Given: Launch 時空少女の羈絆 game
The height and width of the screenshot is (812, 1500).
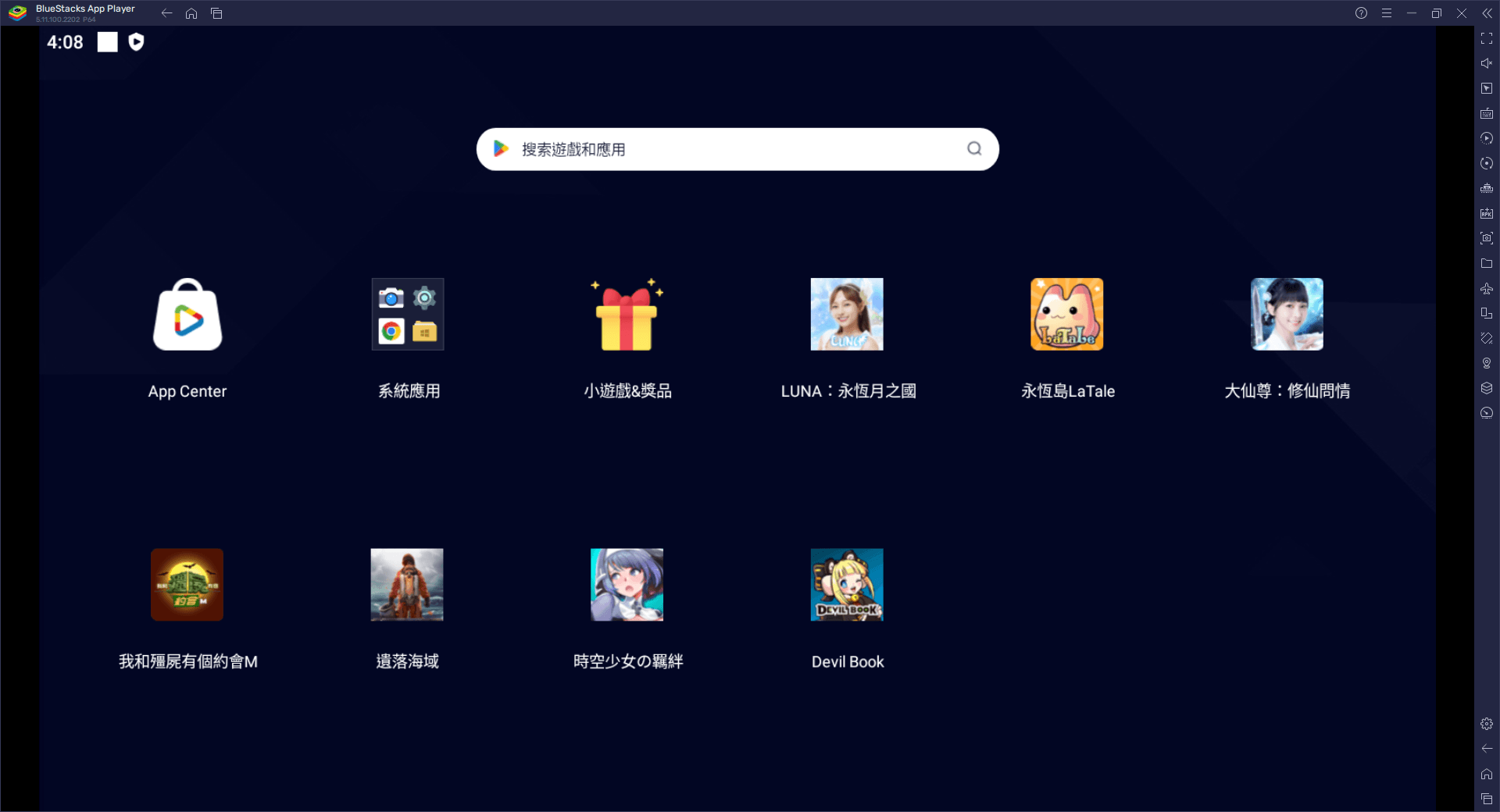Looking at the screenshot, I should [627, 585].
